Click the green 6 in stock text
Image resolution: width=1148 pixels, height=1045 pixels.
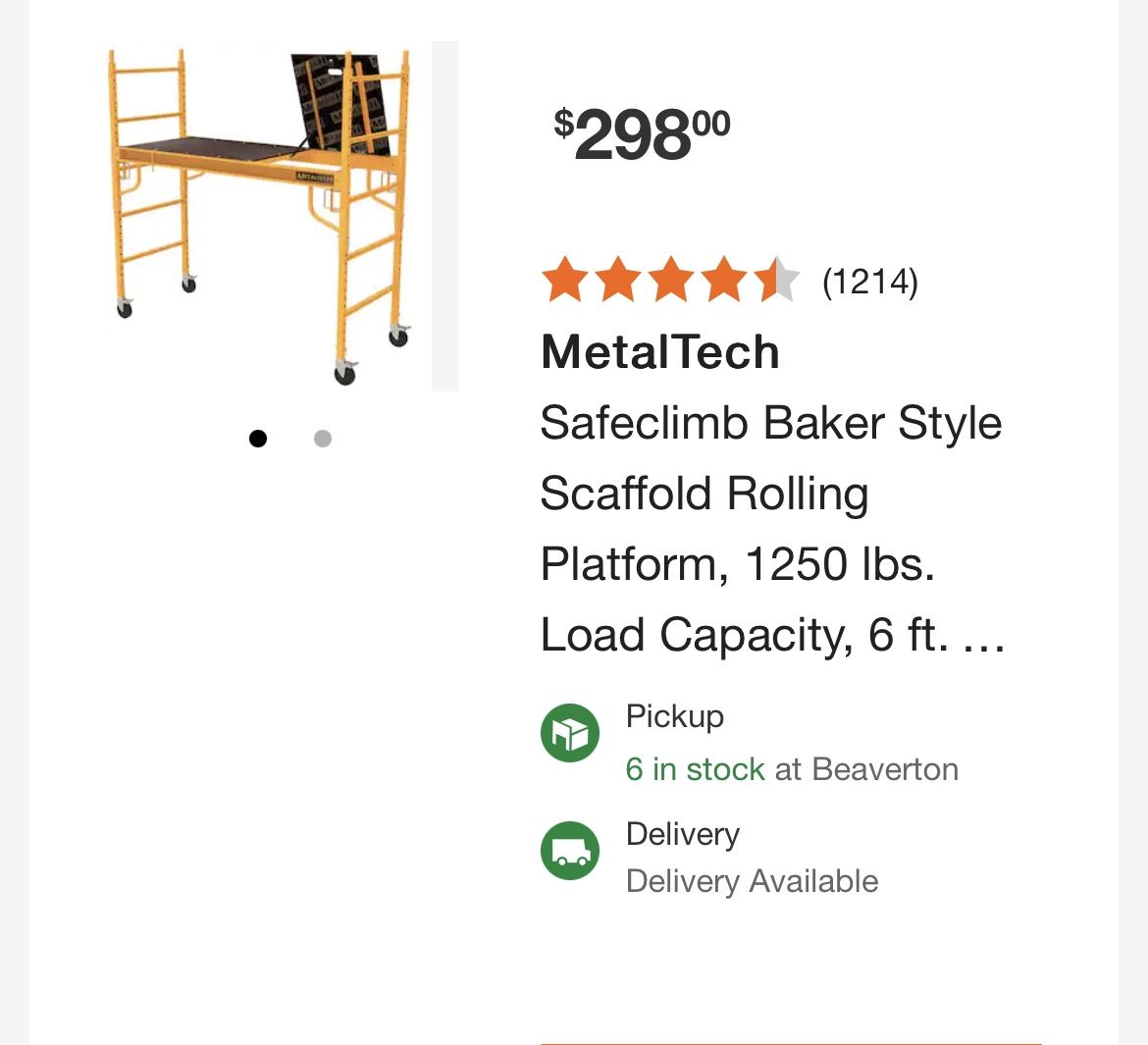(x=695, y=769)
